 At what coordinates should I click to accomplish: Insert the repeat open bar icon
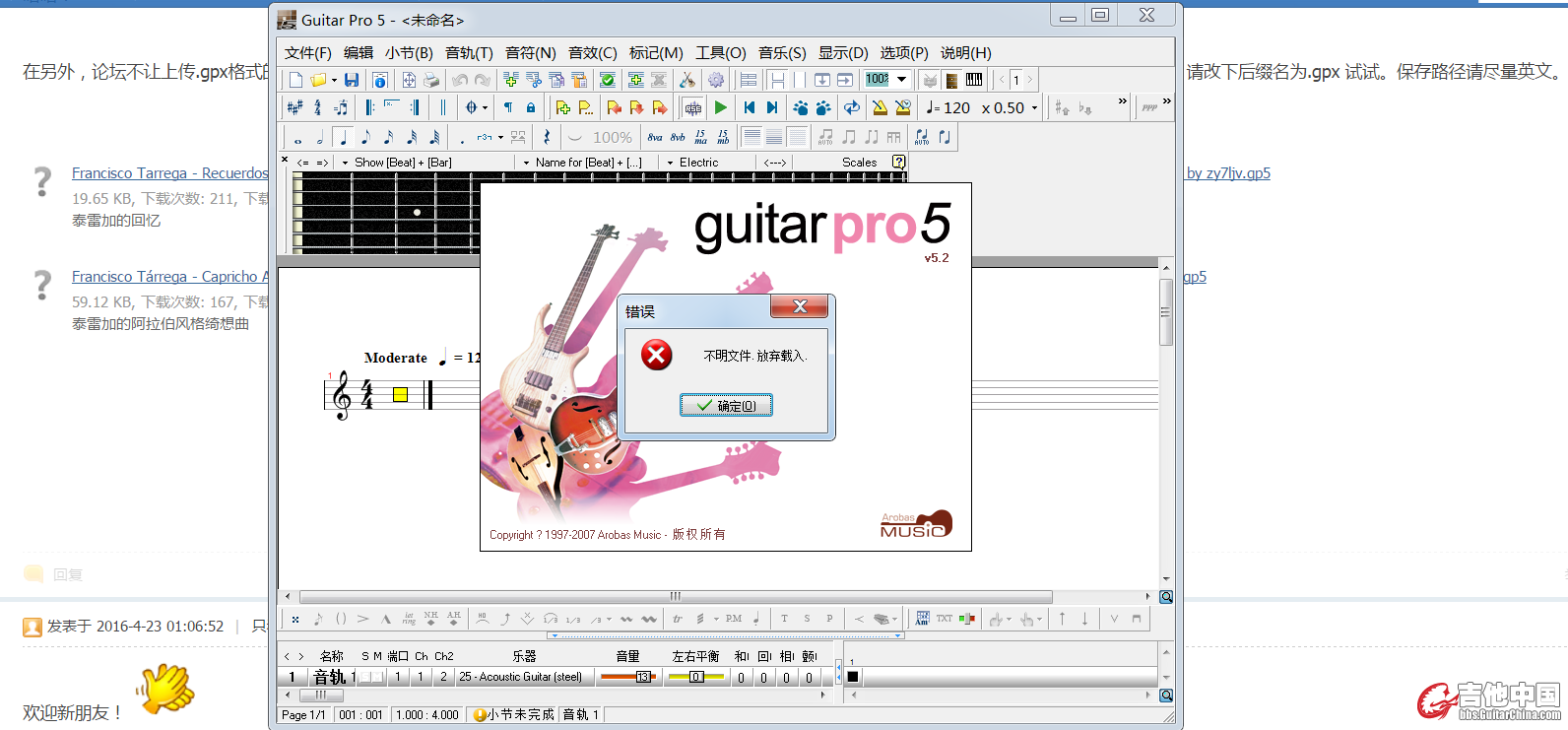coord(370,107)
